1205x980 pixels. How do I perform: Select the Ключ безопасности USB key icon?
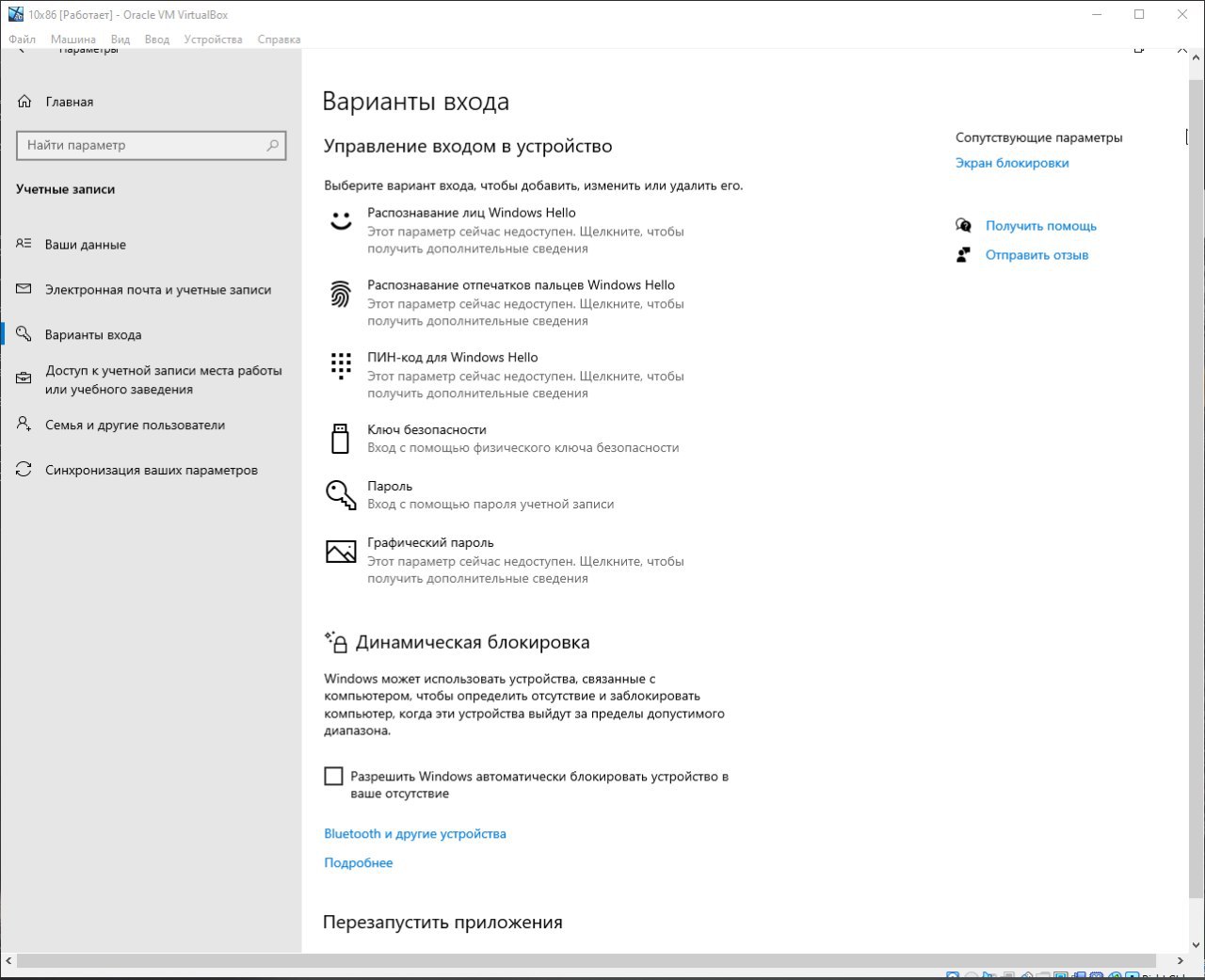pyautogui.click(x=341, y=439)
